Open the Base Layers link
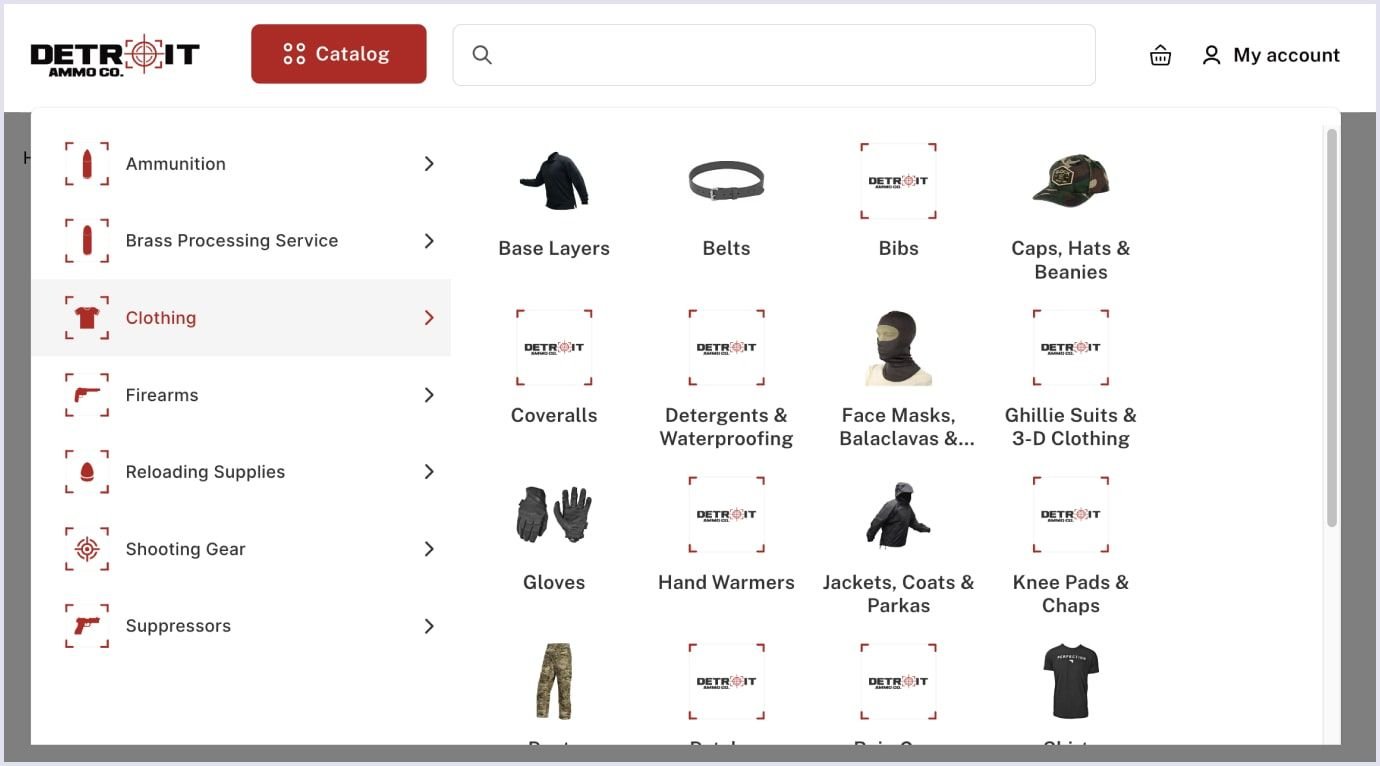This screenshot has width=1380, height=766. coord(554,248)
